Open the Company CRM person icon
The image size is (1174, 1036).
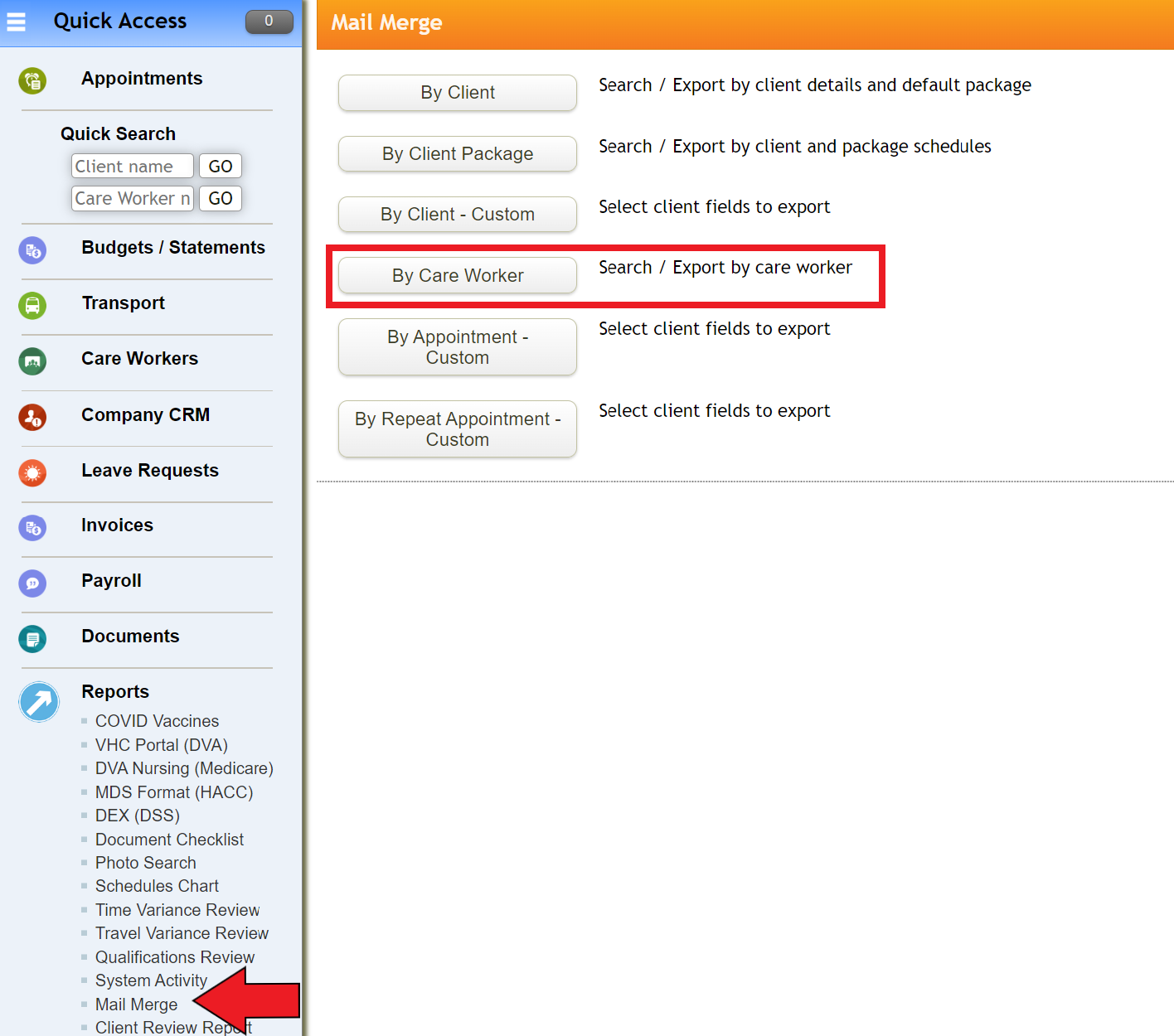click(32, 418)
